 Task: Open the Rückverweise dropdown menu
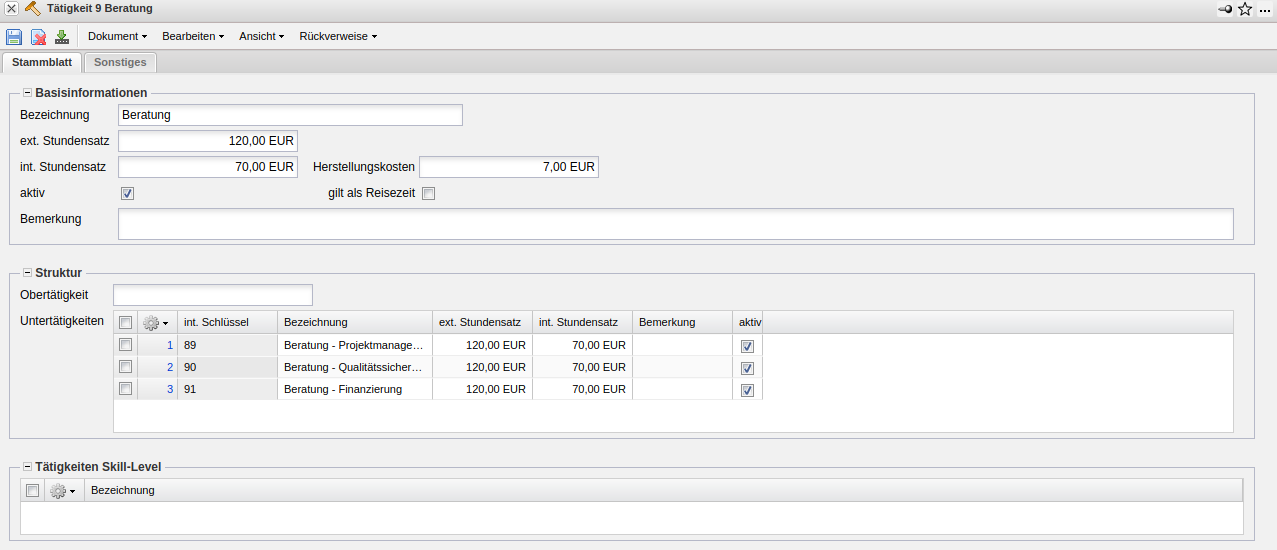point(338,36)
